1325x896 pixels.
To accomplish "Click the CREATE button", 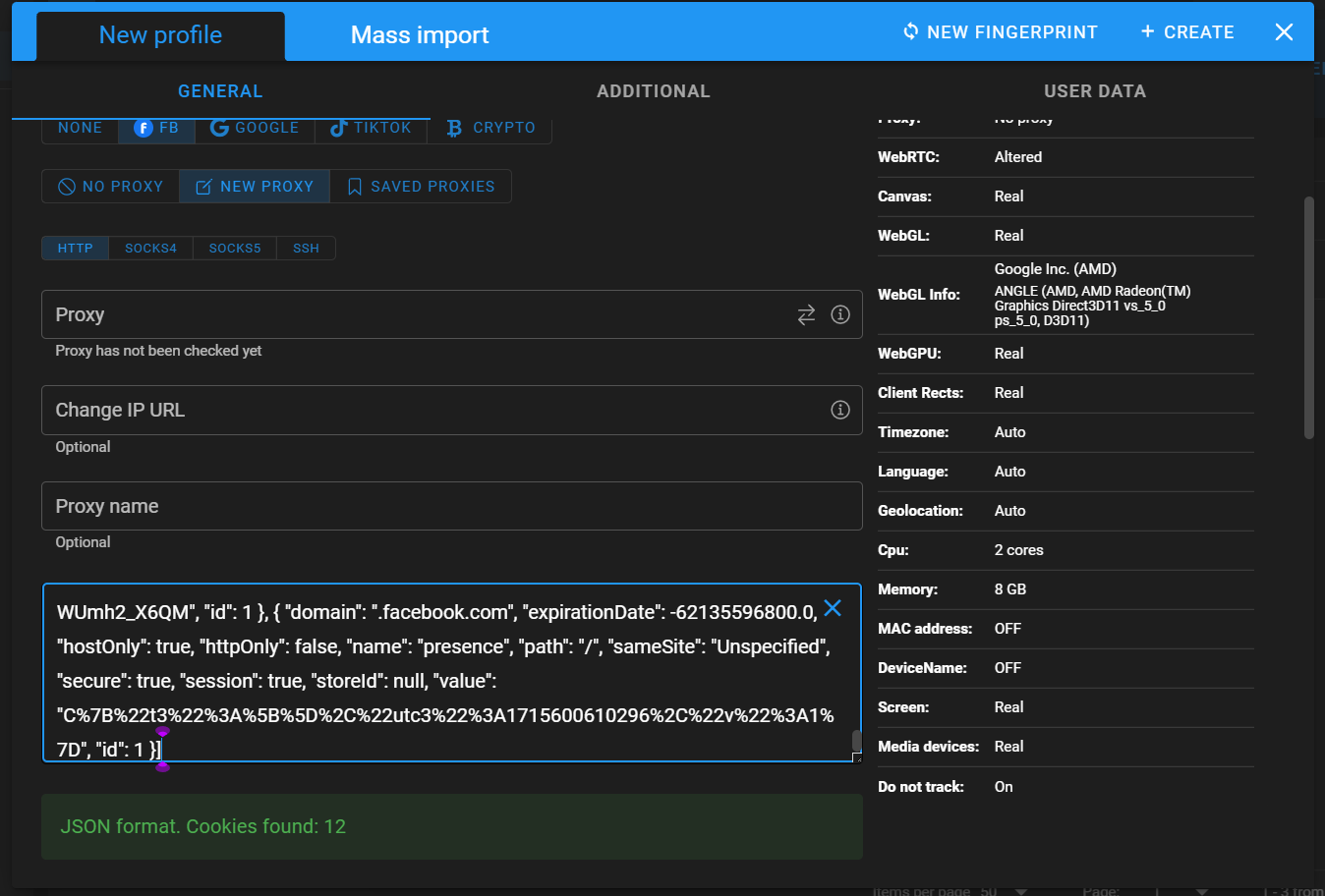I will (1187, 32).
